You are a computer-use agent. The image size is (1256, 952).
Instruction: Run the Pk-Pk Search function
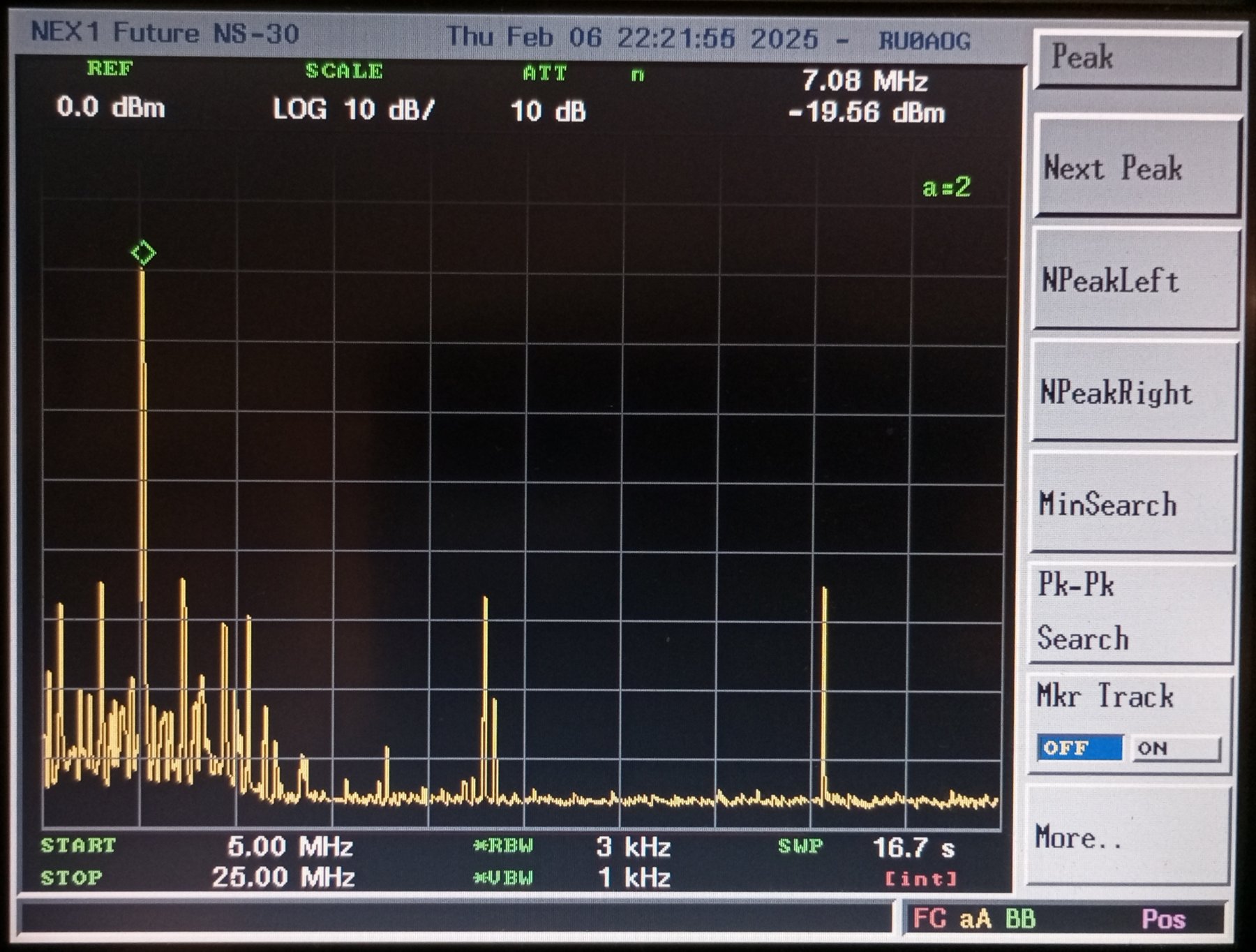pyautogui.click(x=1131, y=612)
